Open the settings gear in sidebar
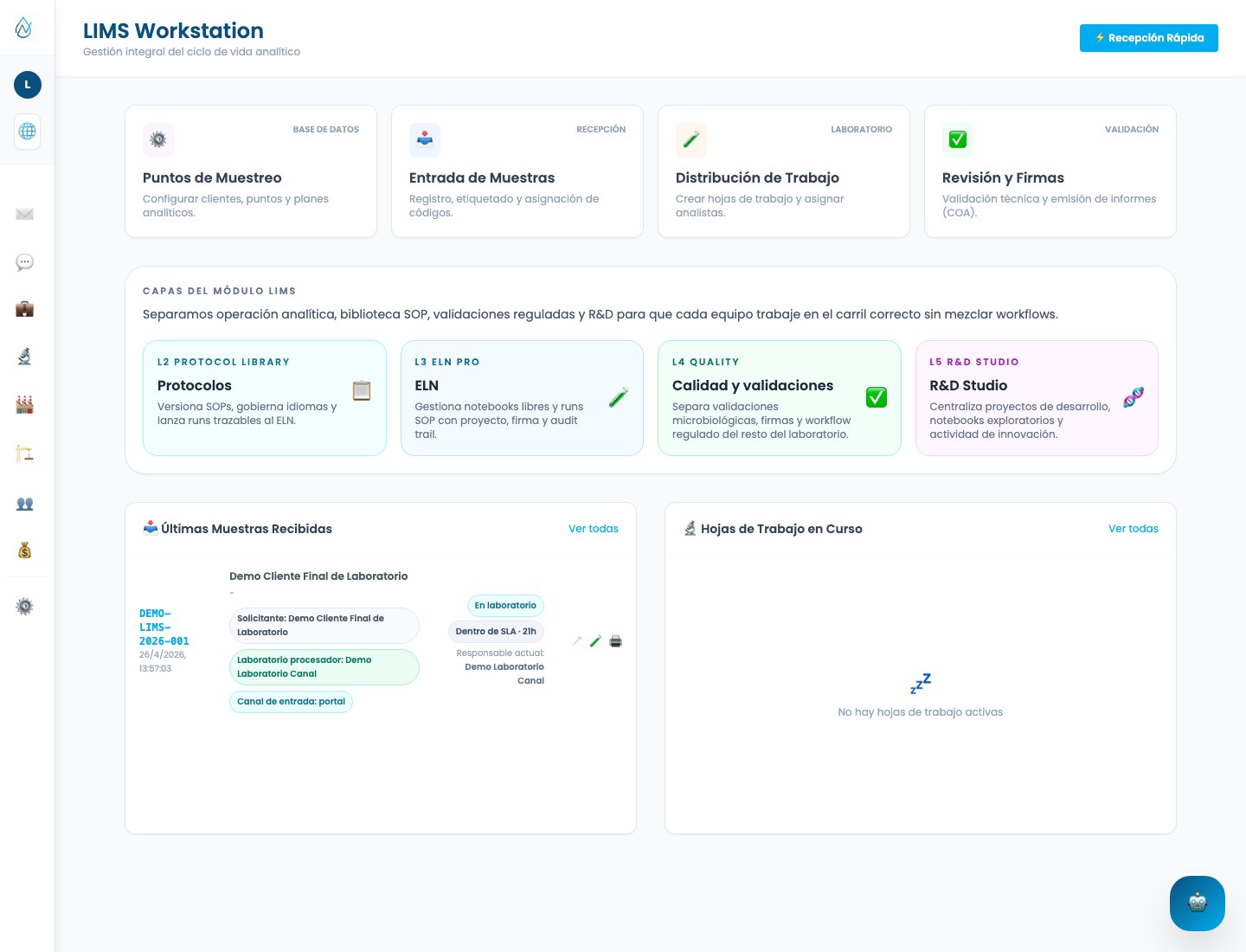Screen dimensions: 1246x952 (x=25, y=607)
